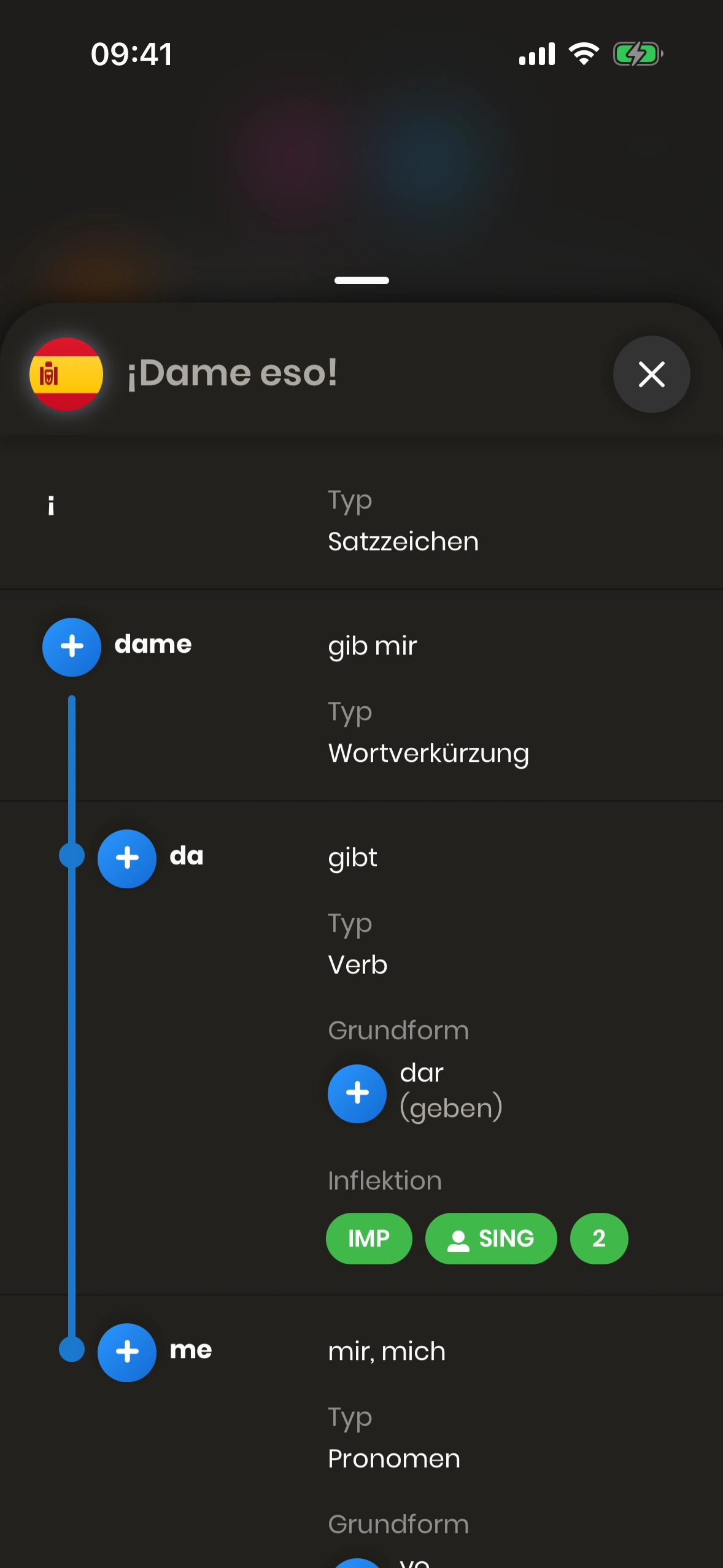Tap the SING inflection tag

tap(491, 1239)
